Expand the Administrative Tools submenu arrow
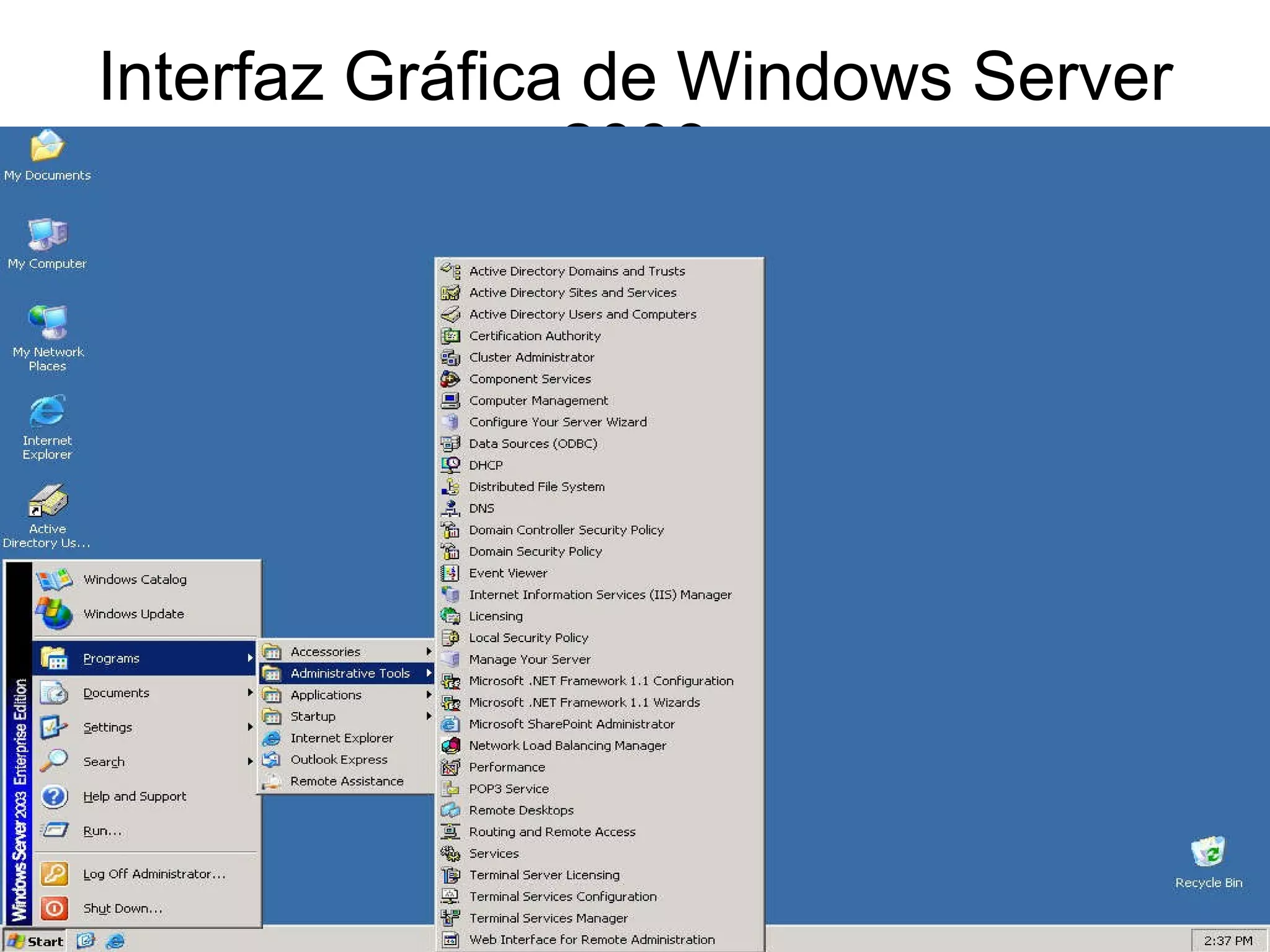The width and height of the screenshot is (1270, 952). 429,673
